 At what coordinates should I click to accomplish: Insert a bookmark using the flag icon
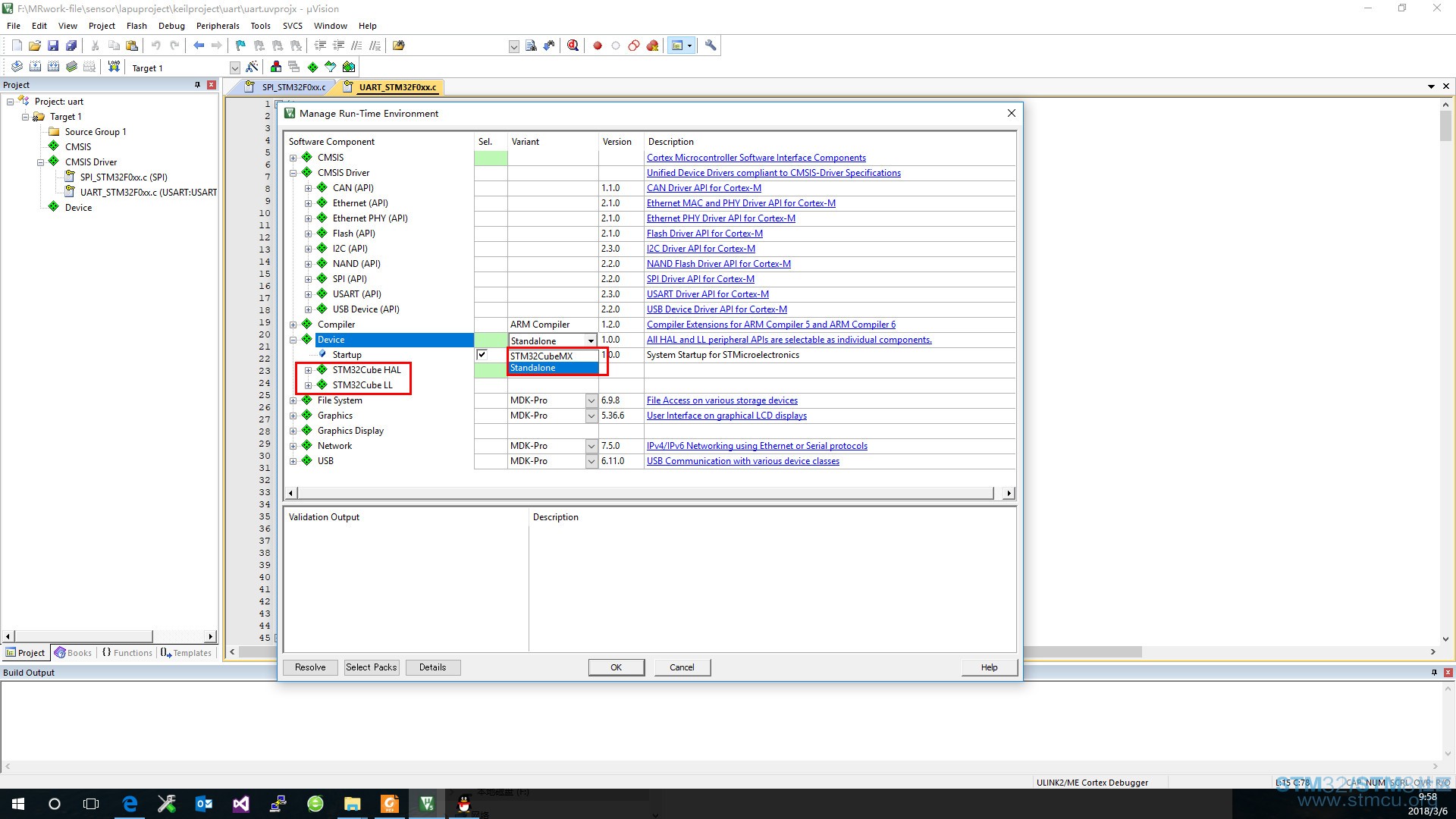[x=240, y=45]
